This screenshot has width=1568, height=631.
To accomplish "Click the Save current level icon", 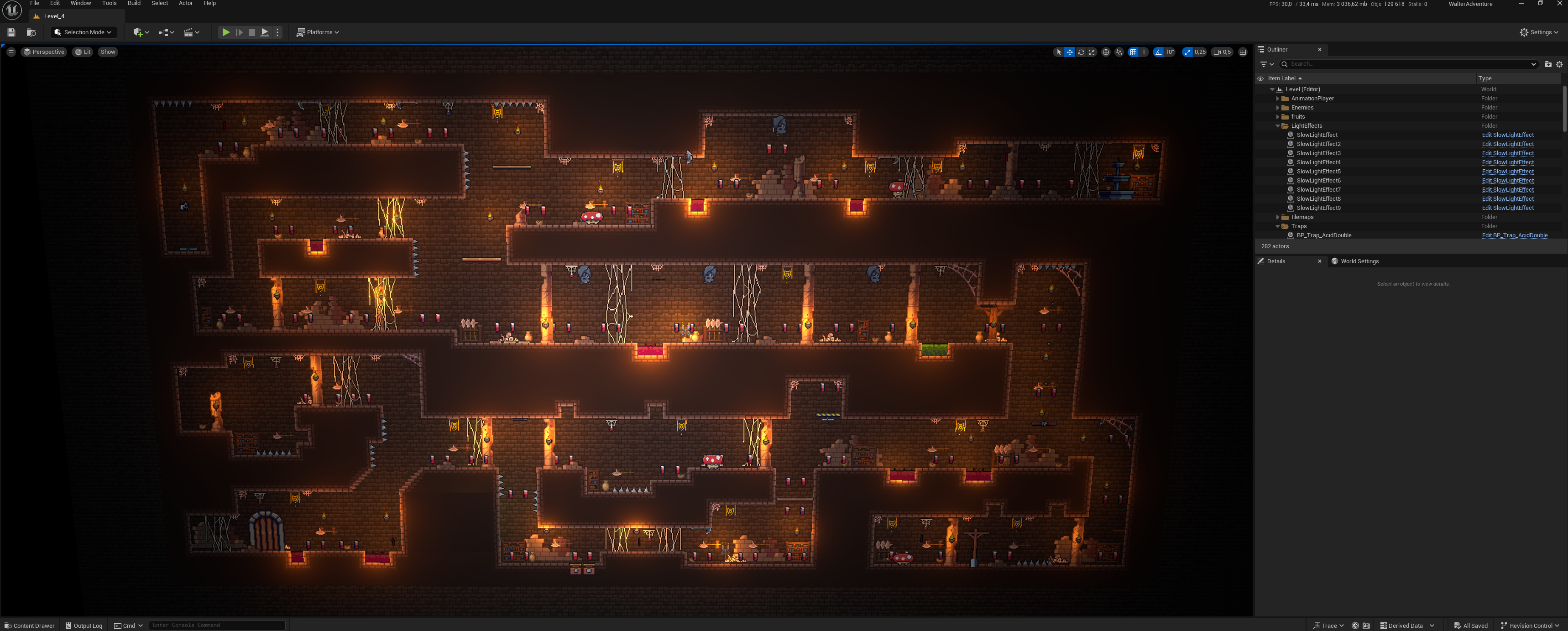I will (x=11, y=32).
